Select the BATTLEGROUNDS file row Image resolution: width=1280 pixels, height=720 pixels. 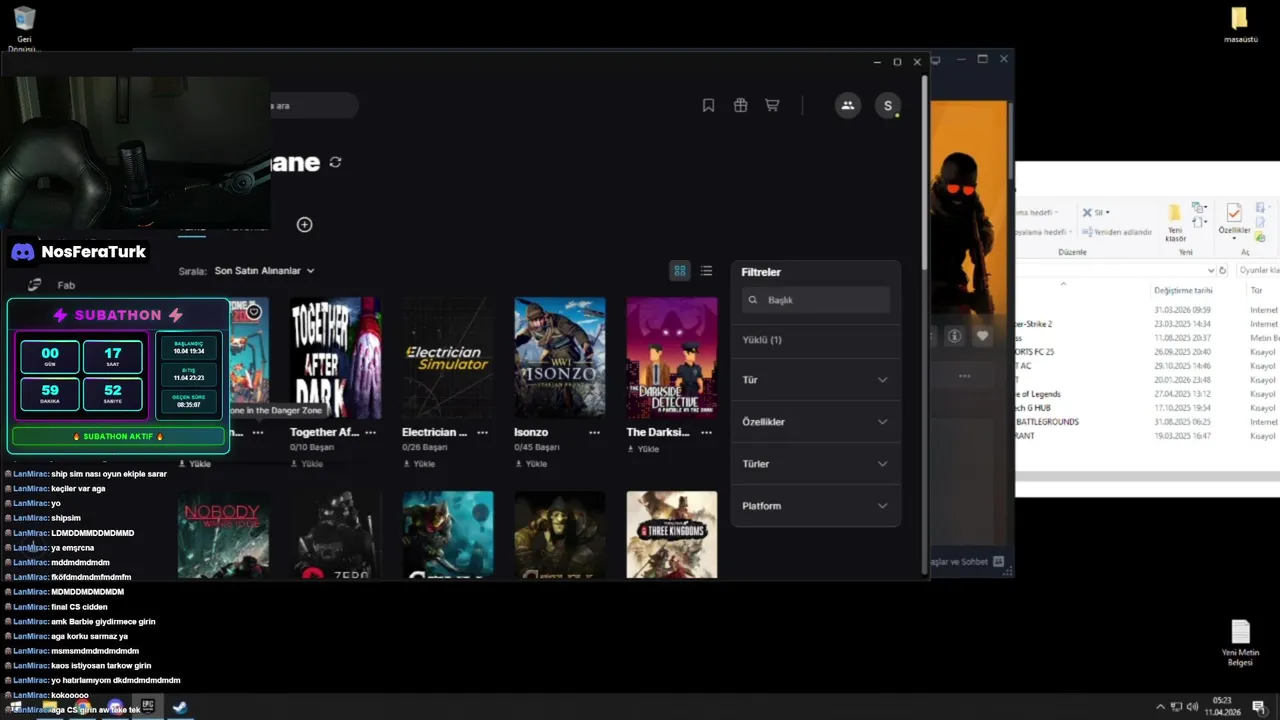tap(1147, 422)
